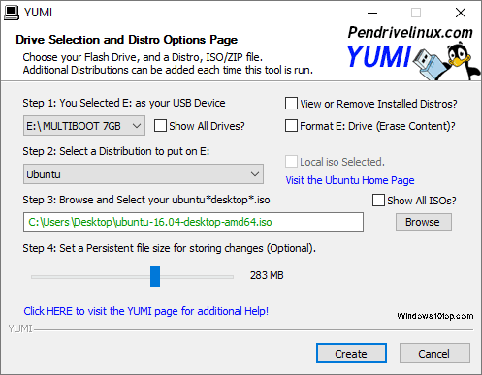Image resolution: width=482 pixels, height=375 pixels.
Task: Click Drive Selection and Distro Options heading
Action: click(x=127, y=40)
